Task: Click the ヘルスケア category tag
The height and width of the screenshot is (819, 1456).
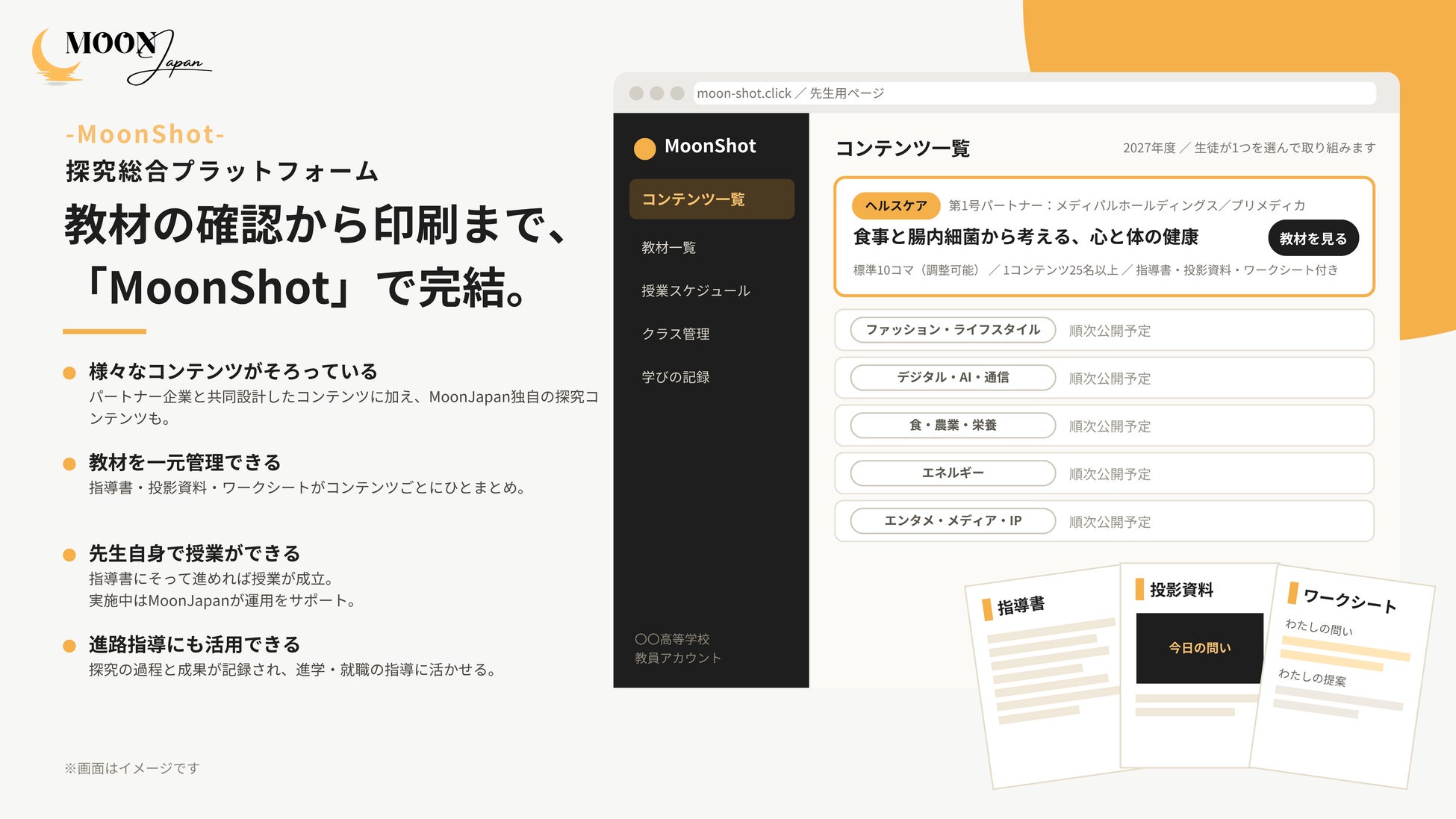Action: [x=896, y=205]
